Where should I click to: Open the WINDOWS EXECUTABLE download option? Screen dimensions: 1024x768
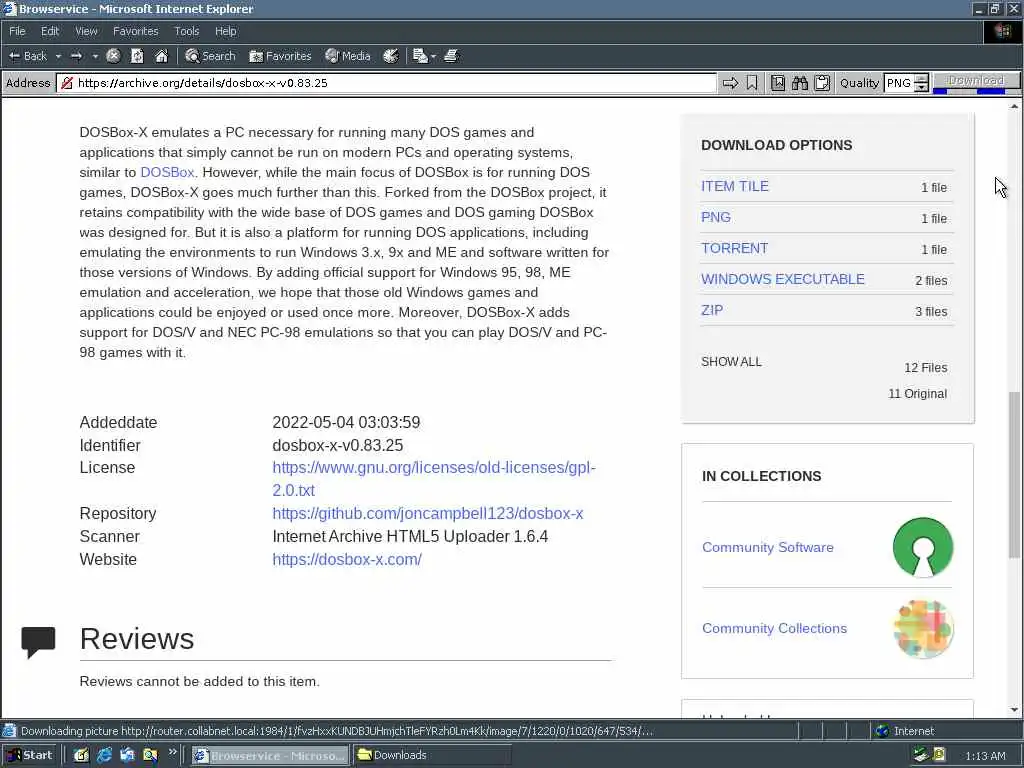782,280
